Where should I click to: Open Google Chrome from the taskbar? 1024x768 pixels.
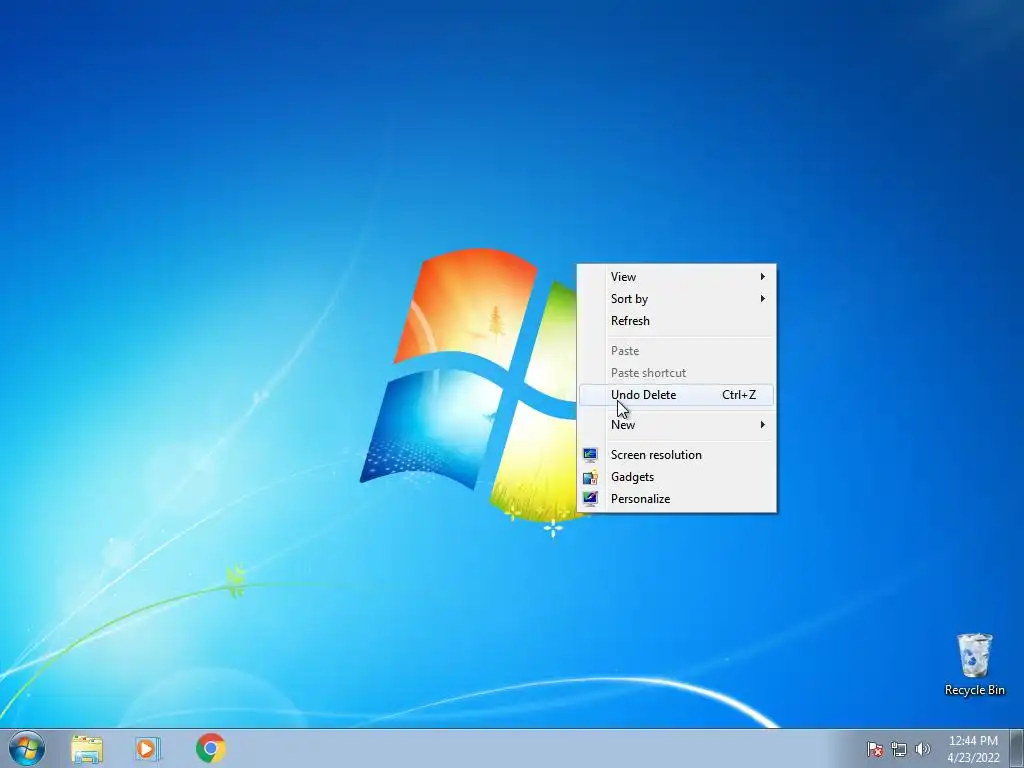coord(210,748)
